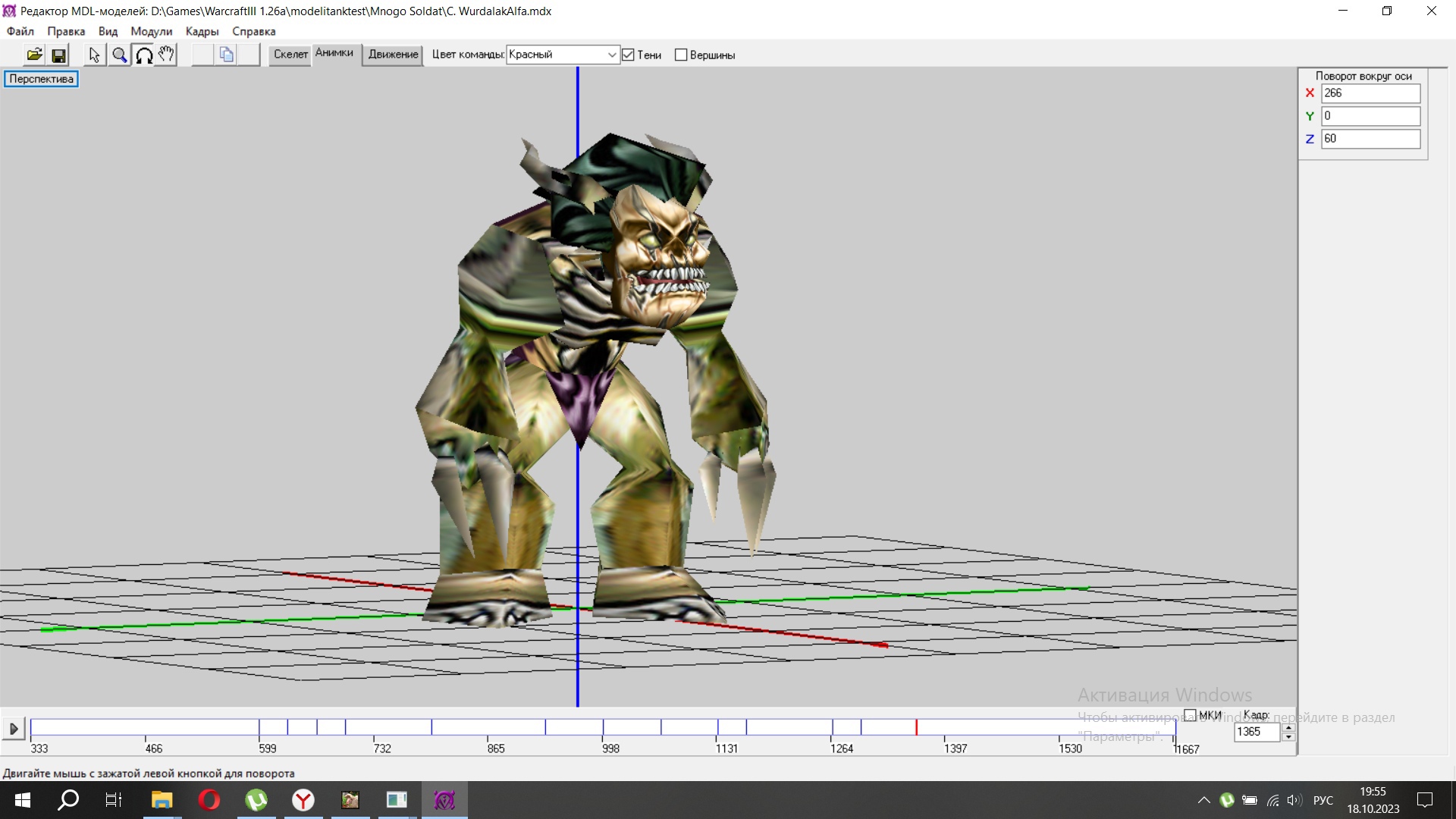The width and height of the screenshot is (1456, 819).
Task: Show hidden tray icons chevron
Action: point(1203,800)
